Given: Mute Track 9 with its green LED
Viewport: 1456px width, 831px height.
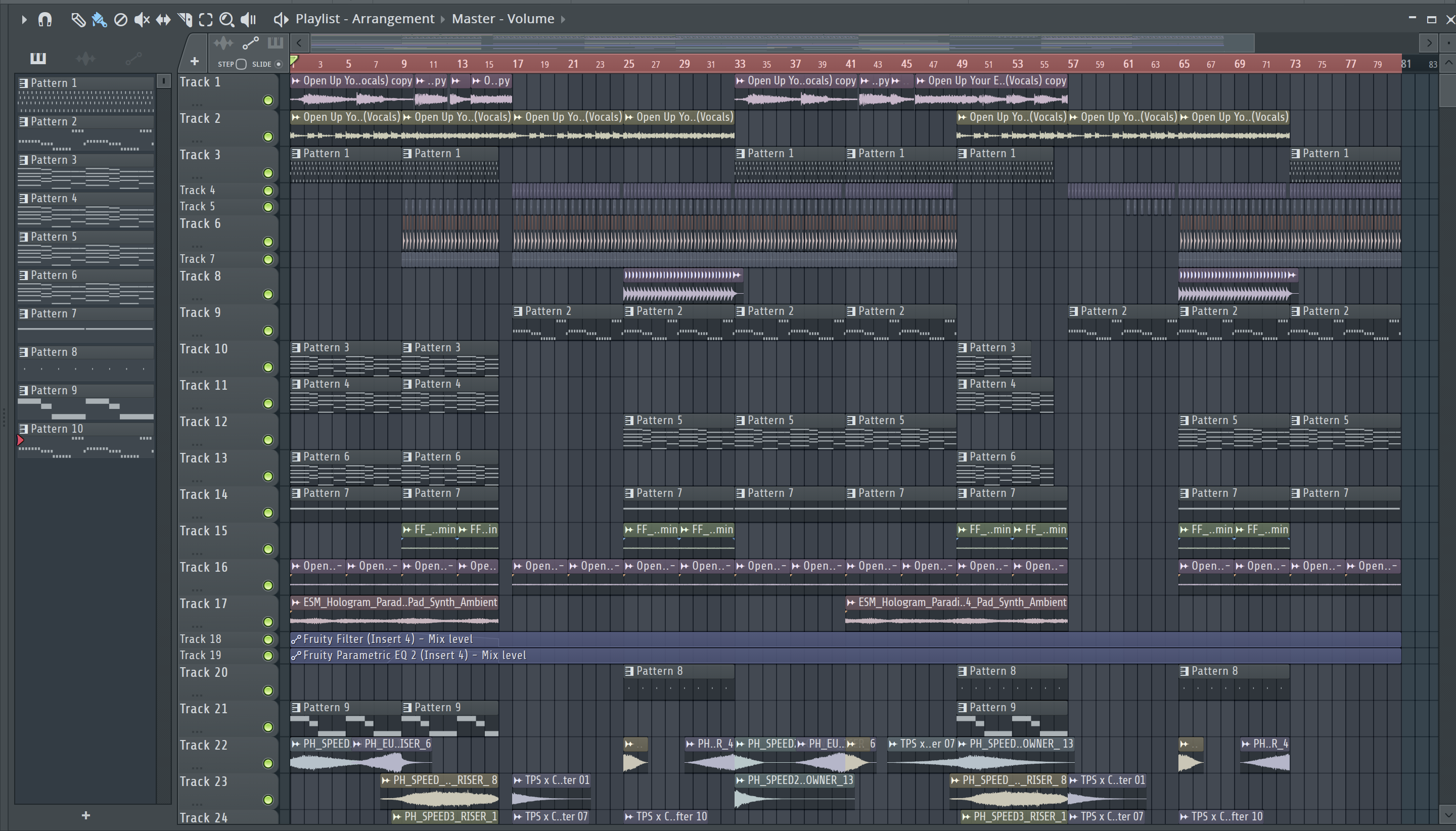Looking at the screenshot, I should pyautogui.click(x=267, y=331).
